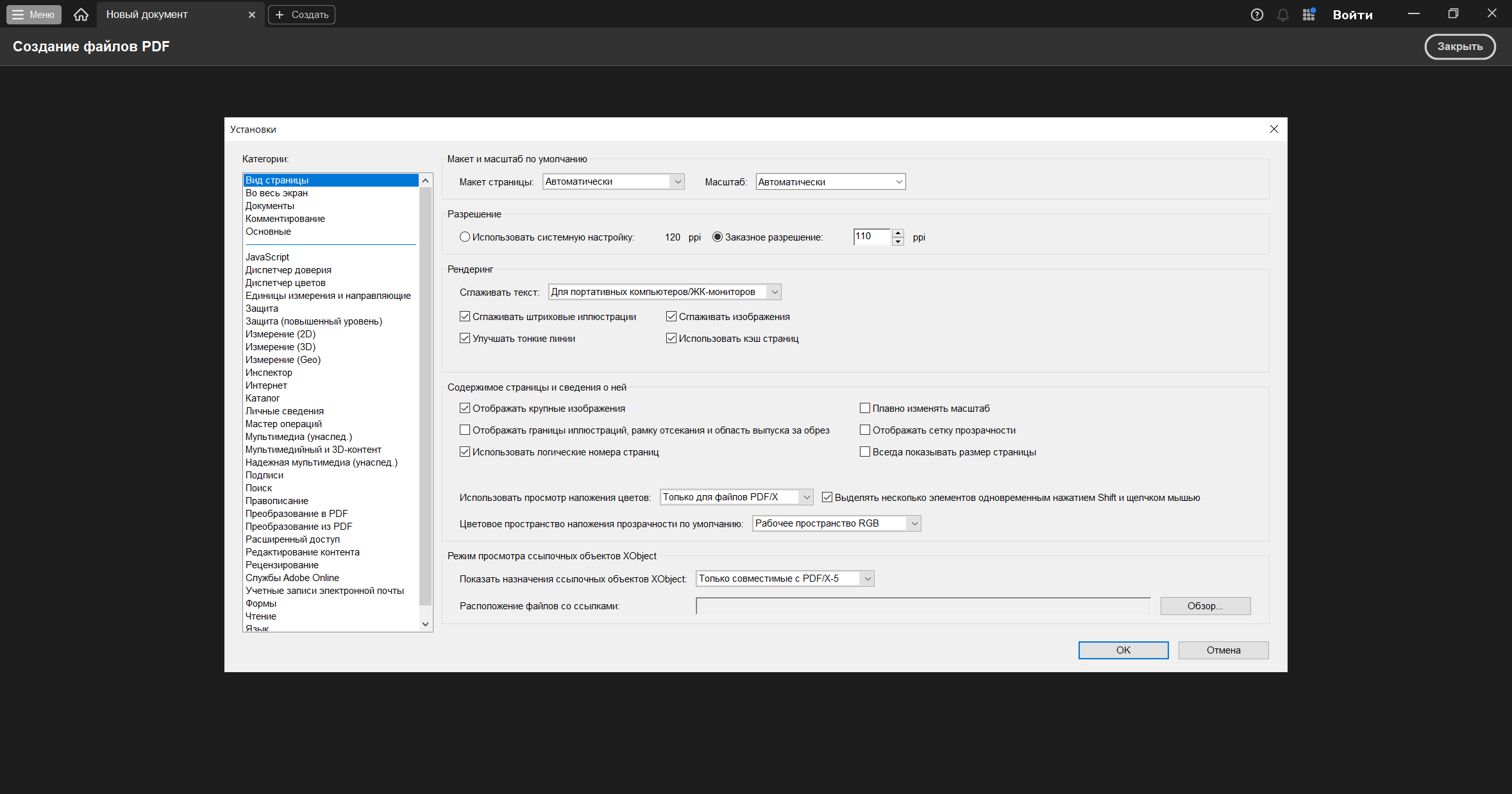
Task: Select Учетные записи электронной почты category
Action: (x=331, y=591)
